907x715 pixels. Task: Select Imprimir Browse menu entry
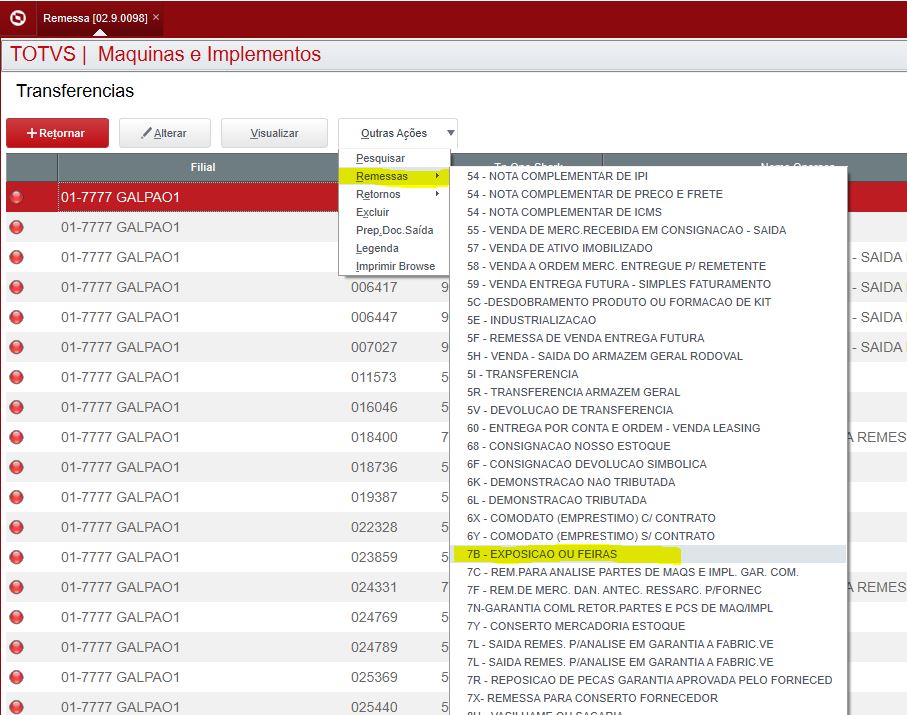(x=395, y=266)
